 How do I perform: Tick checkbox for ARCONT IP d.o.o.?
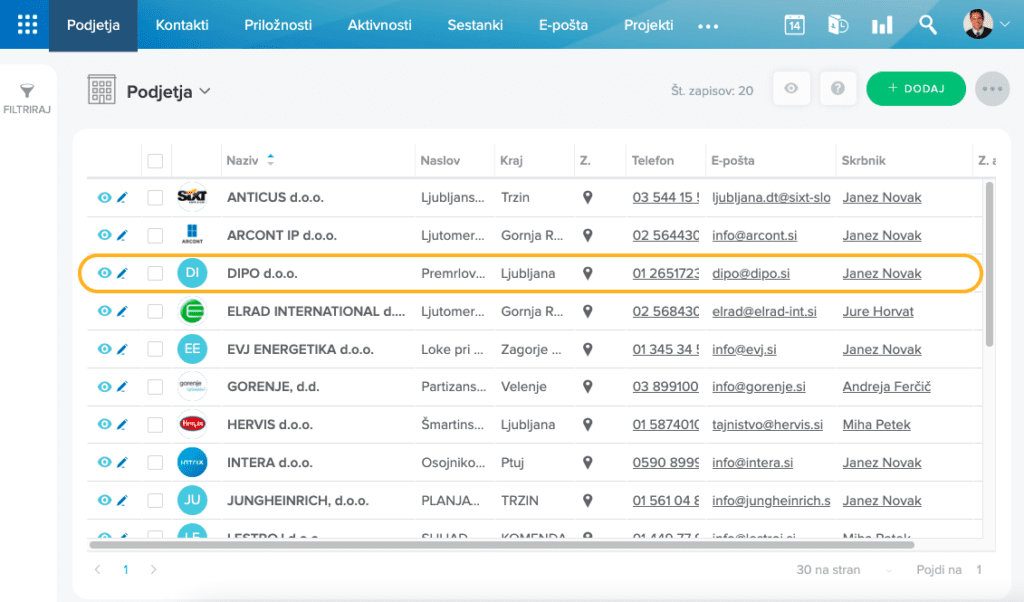coord(155,236)
